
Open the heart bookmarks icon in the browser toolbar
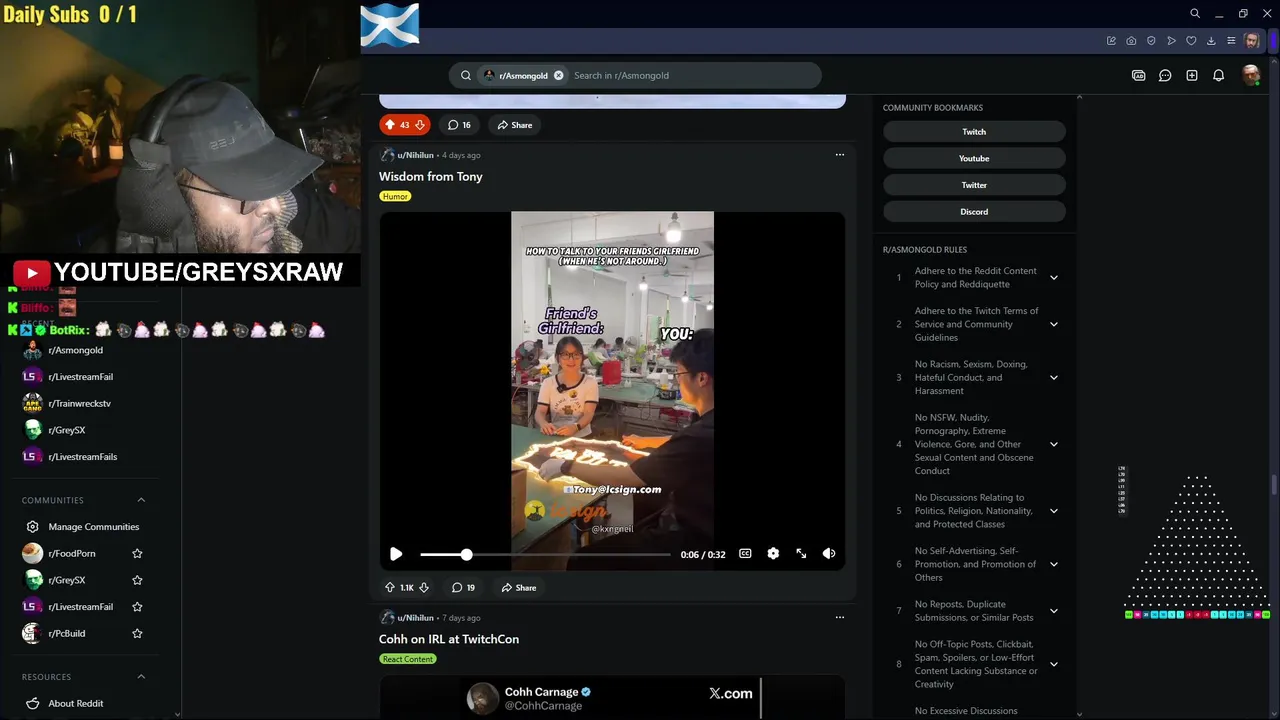(x=1191, y=41)
